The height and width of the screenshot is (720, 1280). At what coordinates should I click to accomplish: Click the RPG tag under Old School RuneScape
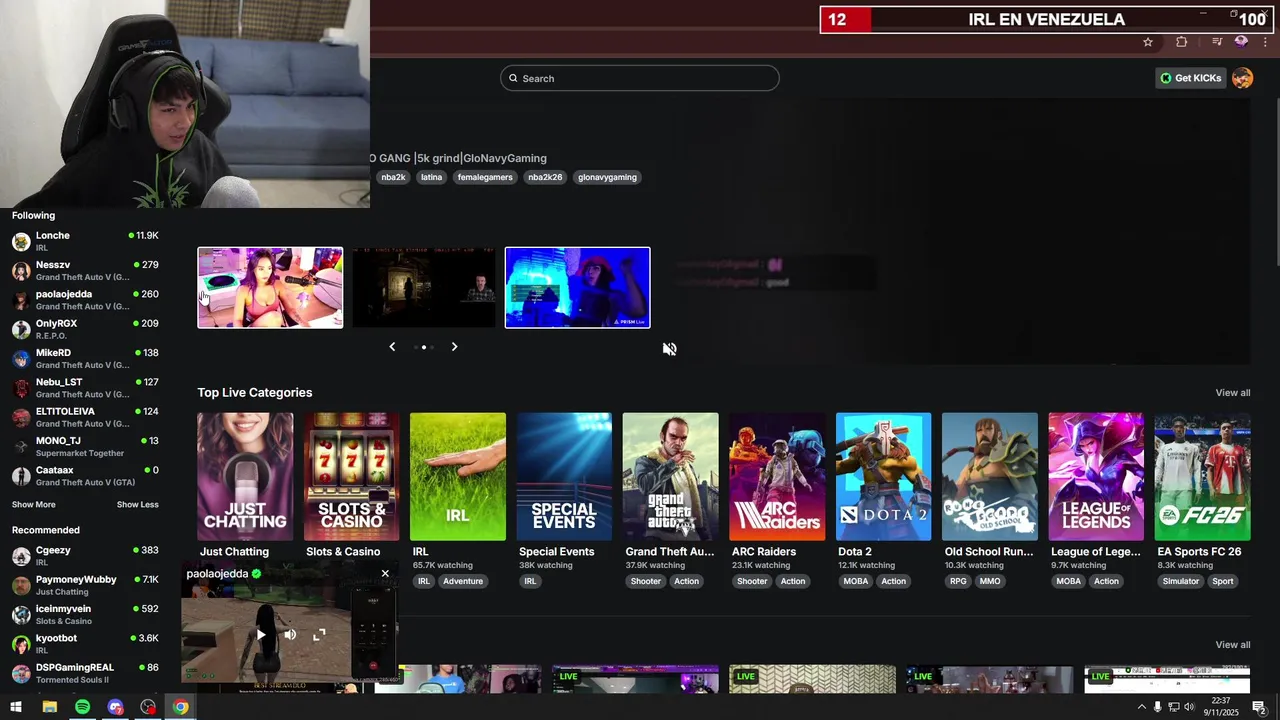pos(958,581)
